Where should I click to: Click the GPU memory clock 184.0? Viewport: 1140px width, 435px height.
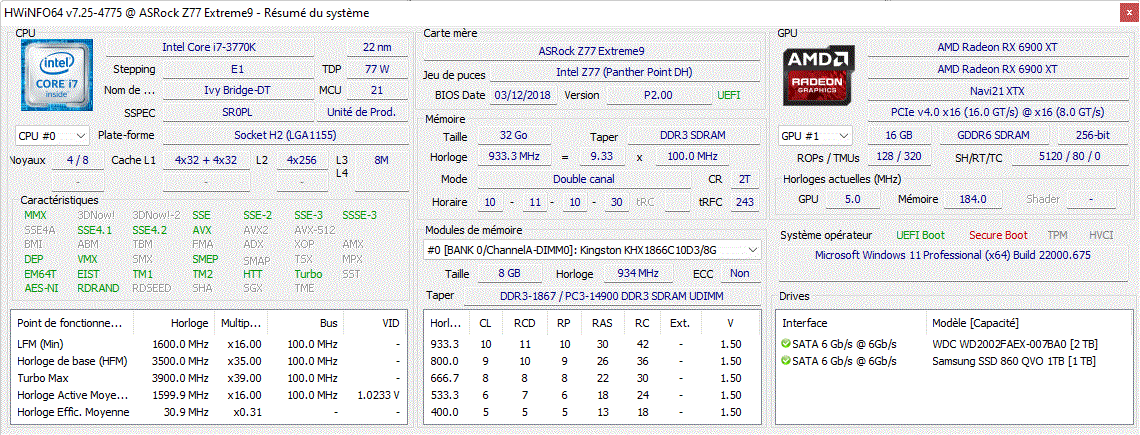click(x=972, y=199)
